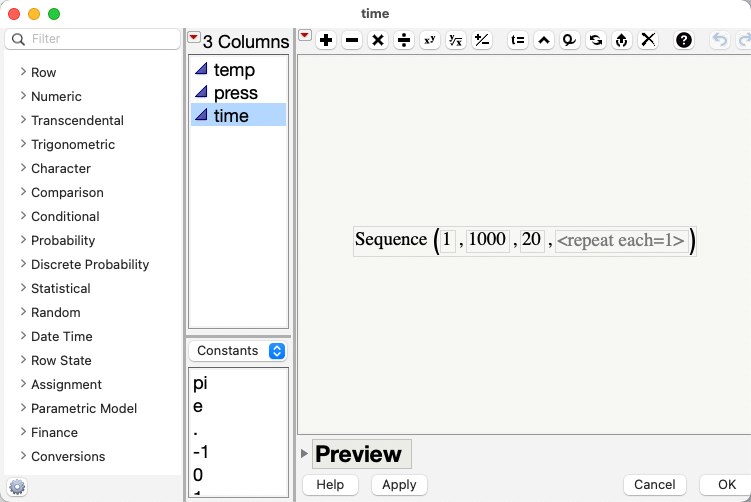Apply the power (x^y) operator

click(430, 40)
